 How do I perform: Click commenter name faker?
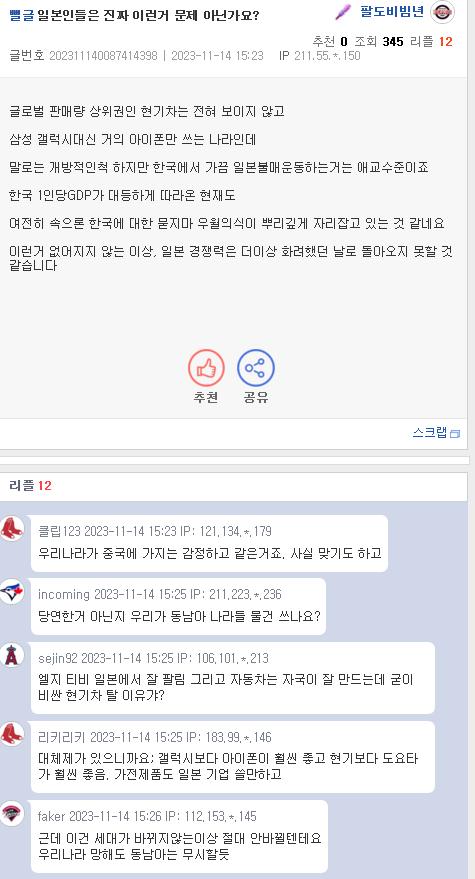click(52, 816)
